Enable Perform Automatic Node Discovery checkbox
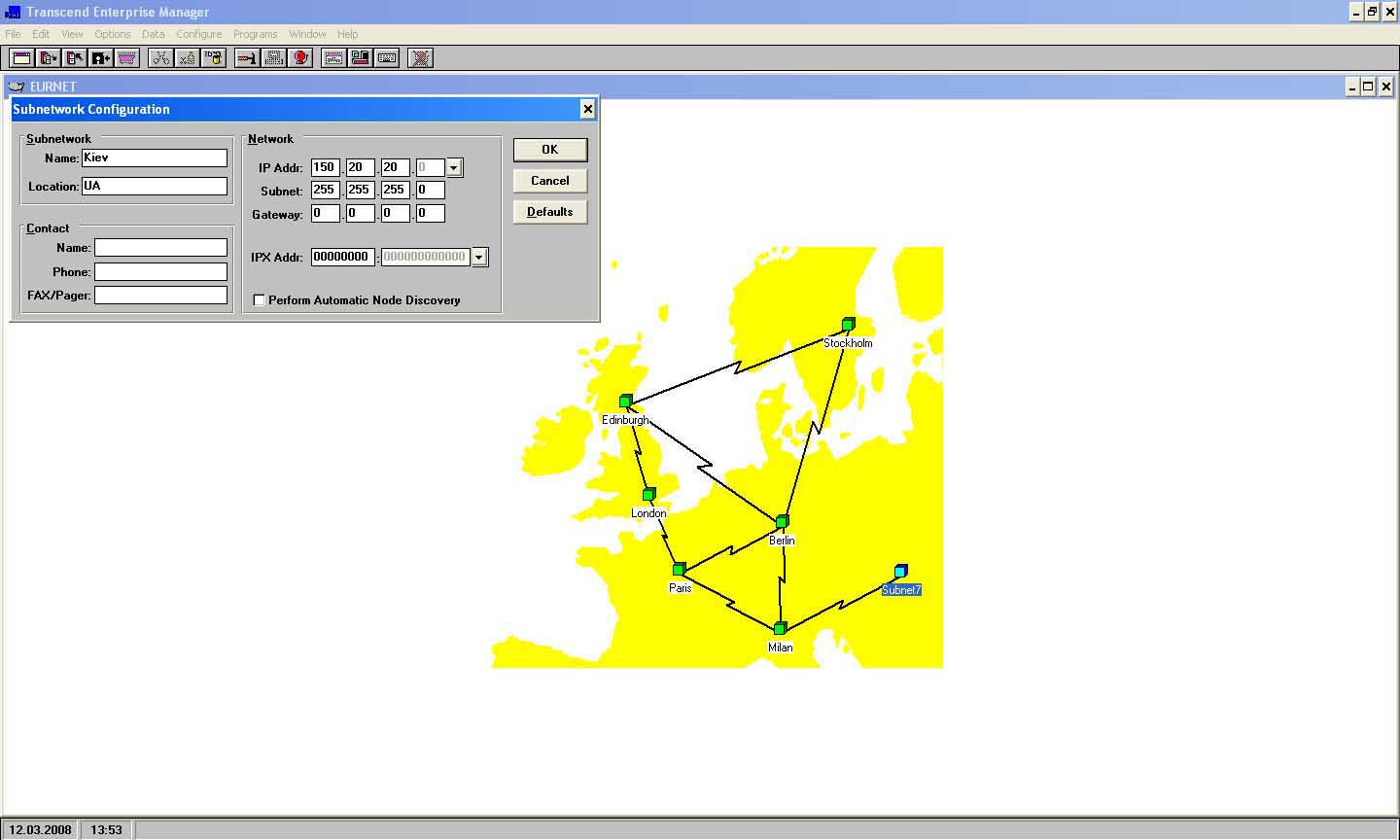Screen dimensions: 1400x840 260,300
